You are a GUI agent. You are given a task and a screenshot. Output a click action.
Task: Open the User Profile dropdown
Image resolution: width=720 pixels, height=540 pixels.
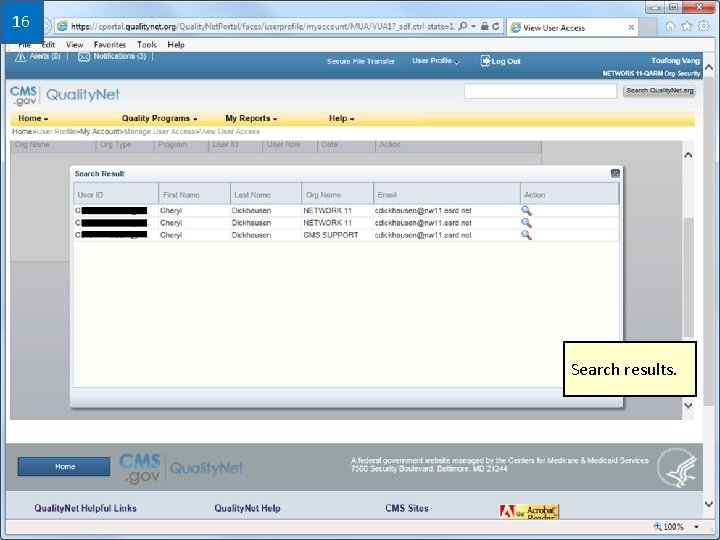(435, 61)
